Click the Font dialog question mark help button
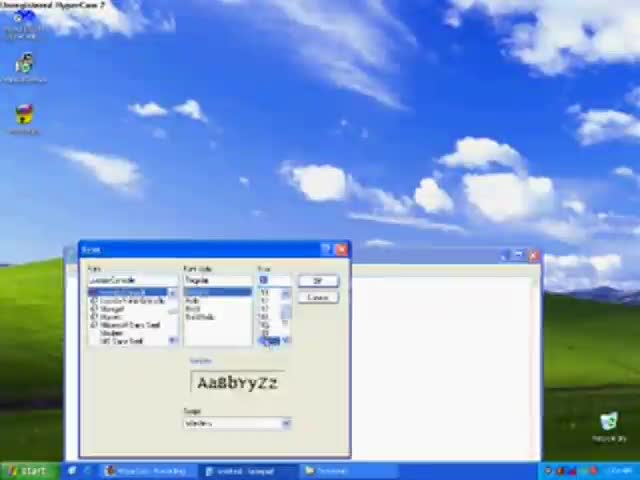640x480 pixels. click(326, 249)
